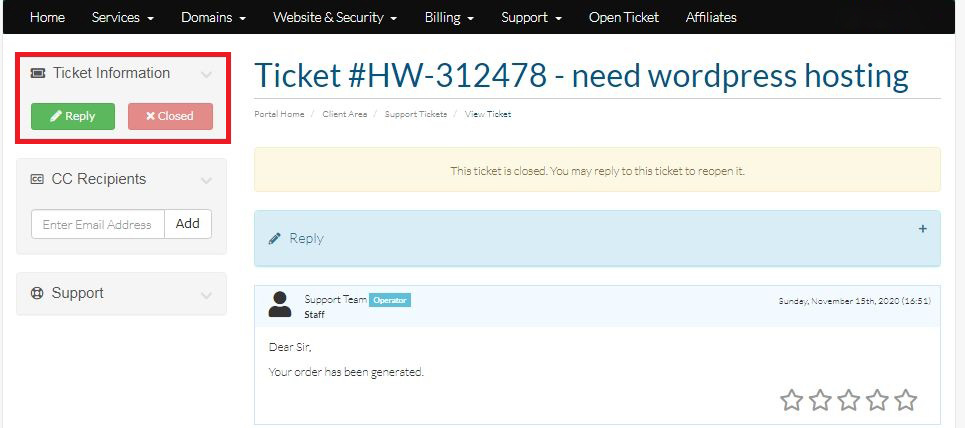The width and height of the screenshot is (965, 428).
Task: Click the Enter Email Address field
Action: pos(97,224)
